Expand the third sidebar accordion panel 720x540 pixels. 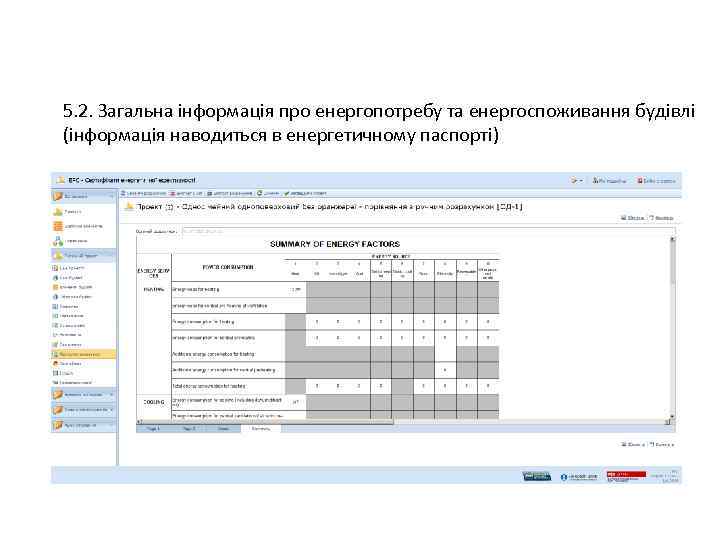pyautogui.click(x=83, y=410)
